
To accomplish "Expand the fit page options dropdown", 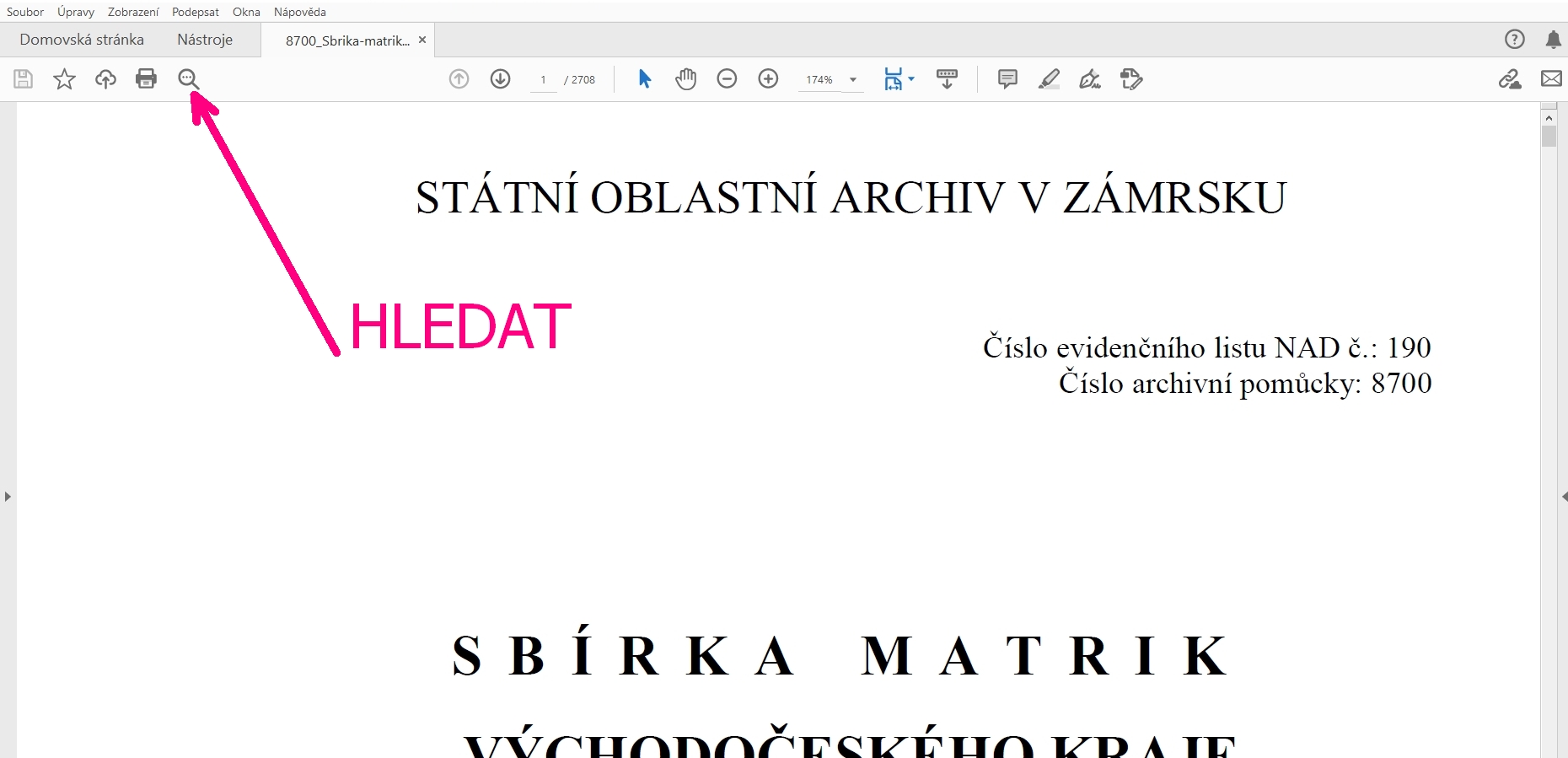I will 911,79.
